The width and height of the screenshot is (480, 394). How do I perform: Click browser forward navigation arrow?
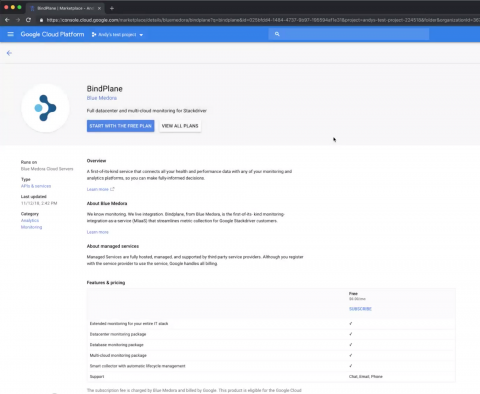[x=18, y=20]
